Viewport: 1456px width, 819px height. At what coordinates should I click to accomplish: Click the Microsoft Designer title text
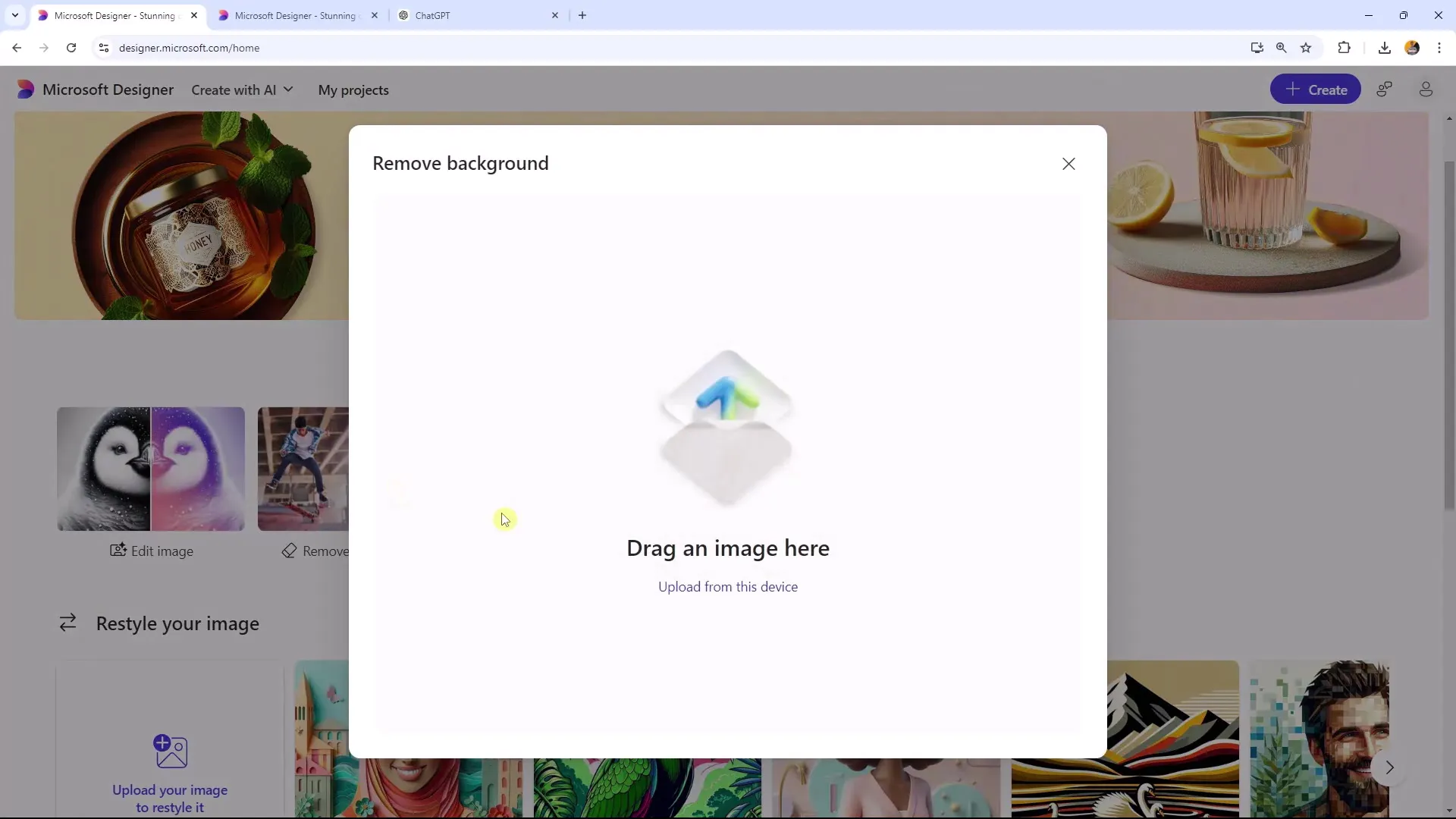point(108,89)
